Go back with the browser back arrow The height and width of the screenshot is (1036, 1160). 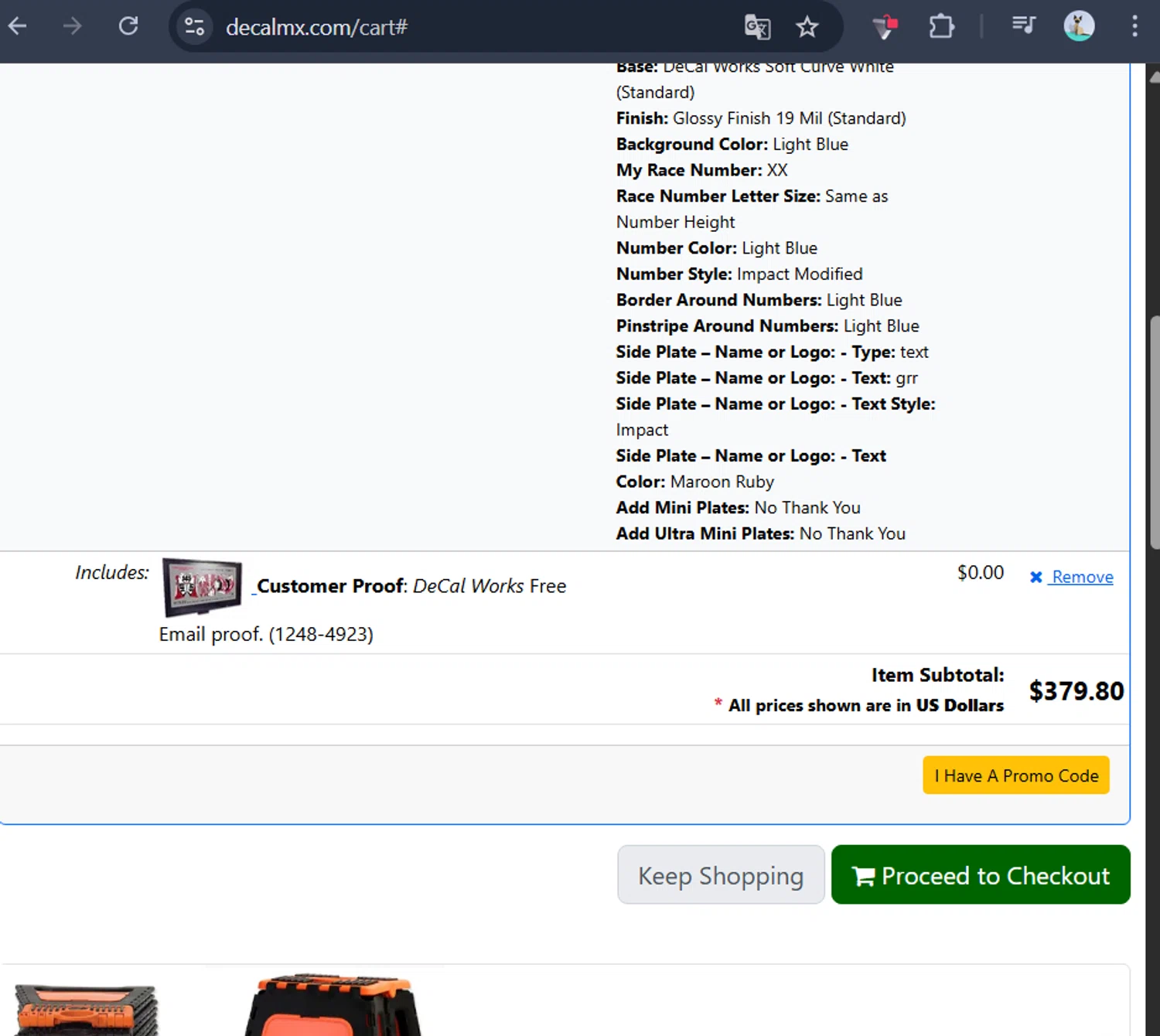[x=18, y=26]
